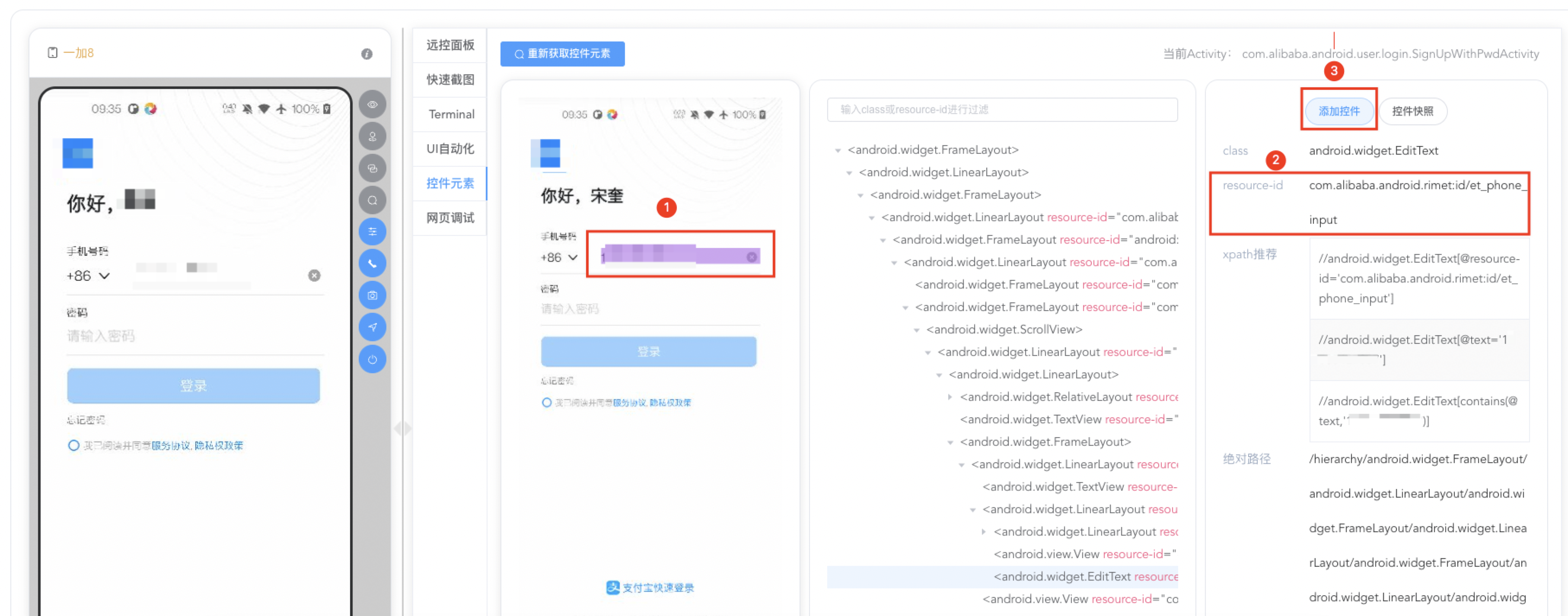The image size is (1568, 616).
Task: Click the class value android.widget.EditText
Action: click(1373, 151)
